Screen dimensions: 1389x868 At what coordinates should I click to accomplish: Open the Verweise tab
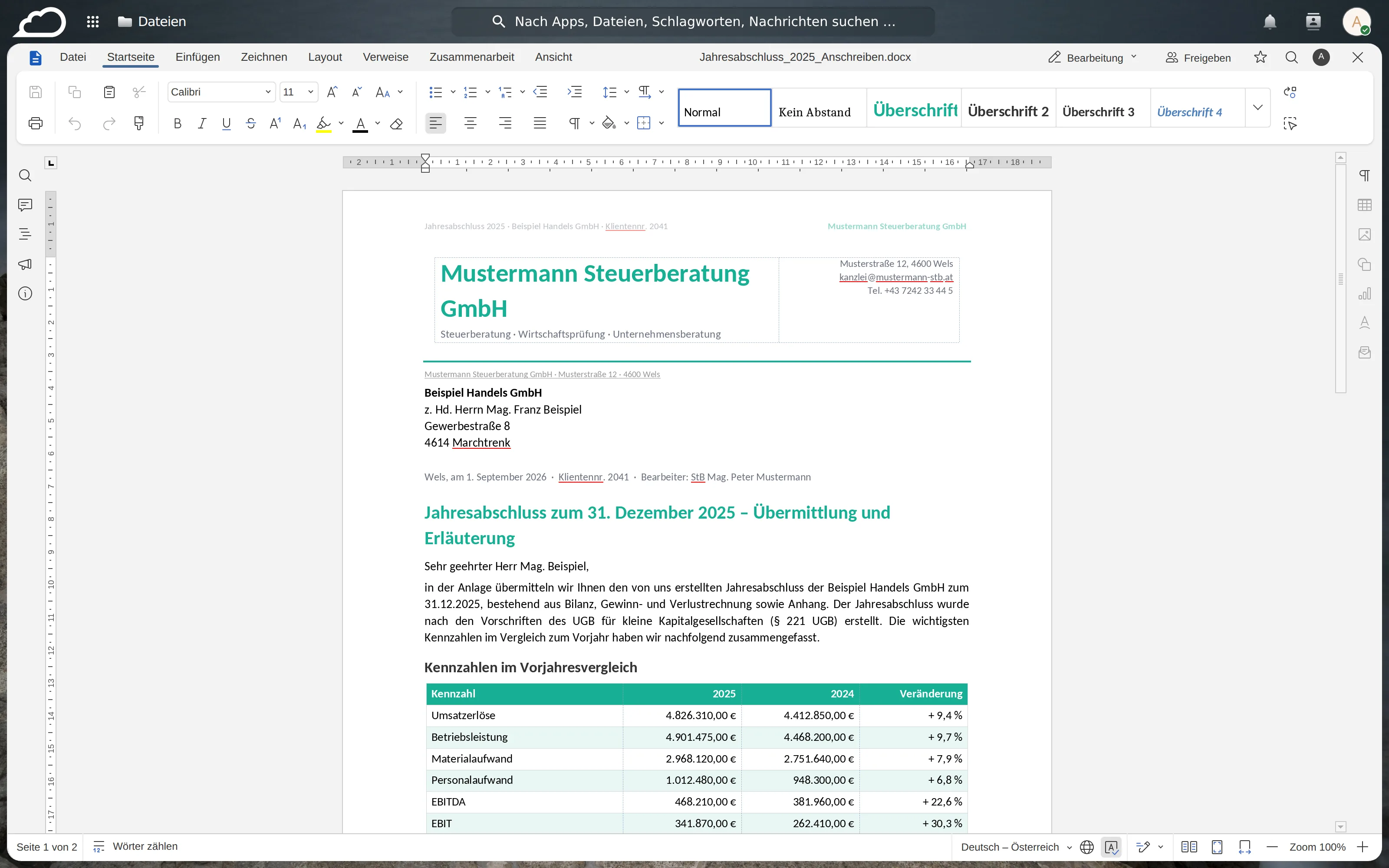coord(386,57)
